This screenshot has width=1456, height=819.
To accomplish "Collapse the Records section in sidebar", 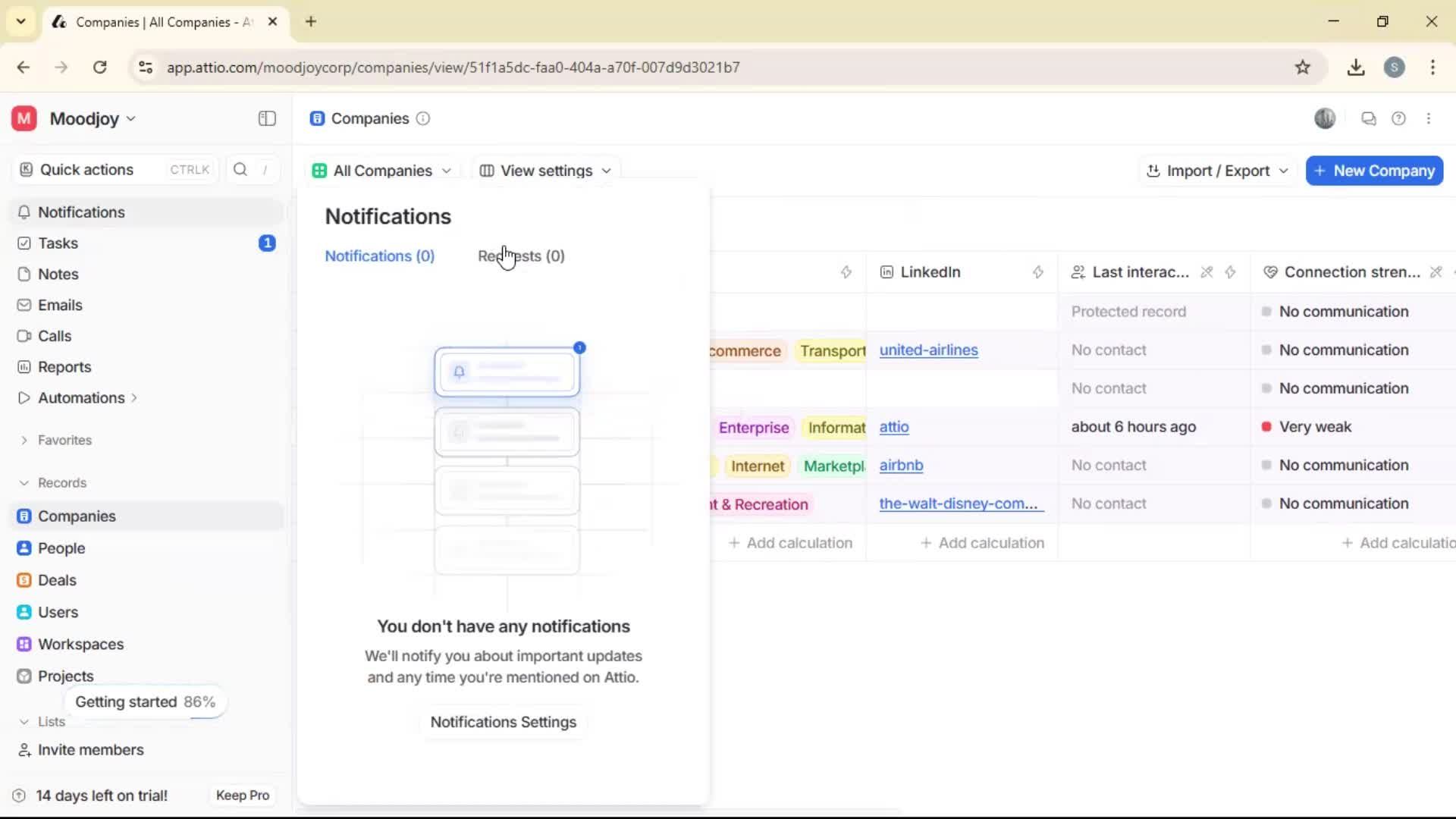I will click(x=23, y=482).
